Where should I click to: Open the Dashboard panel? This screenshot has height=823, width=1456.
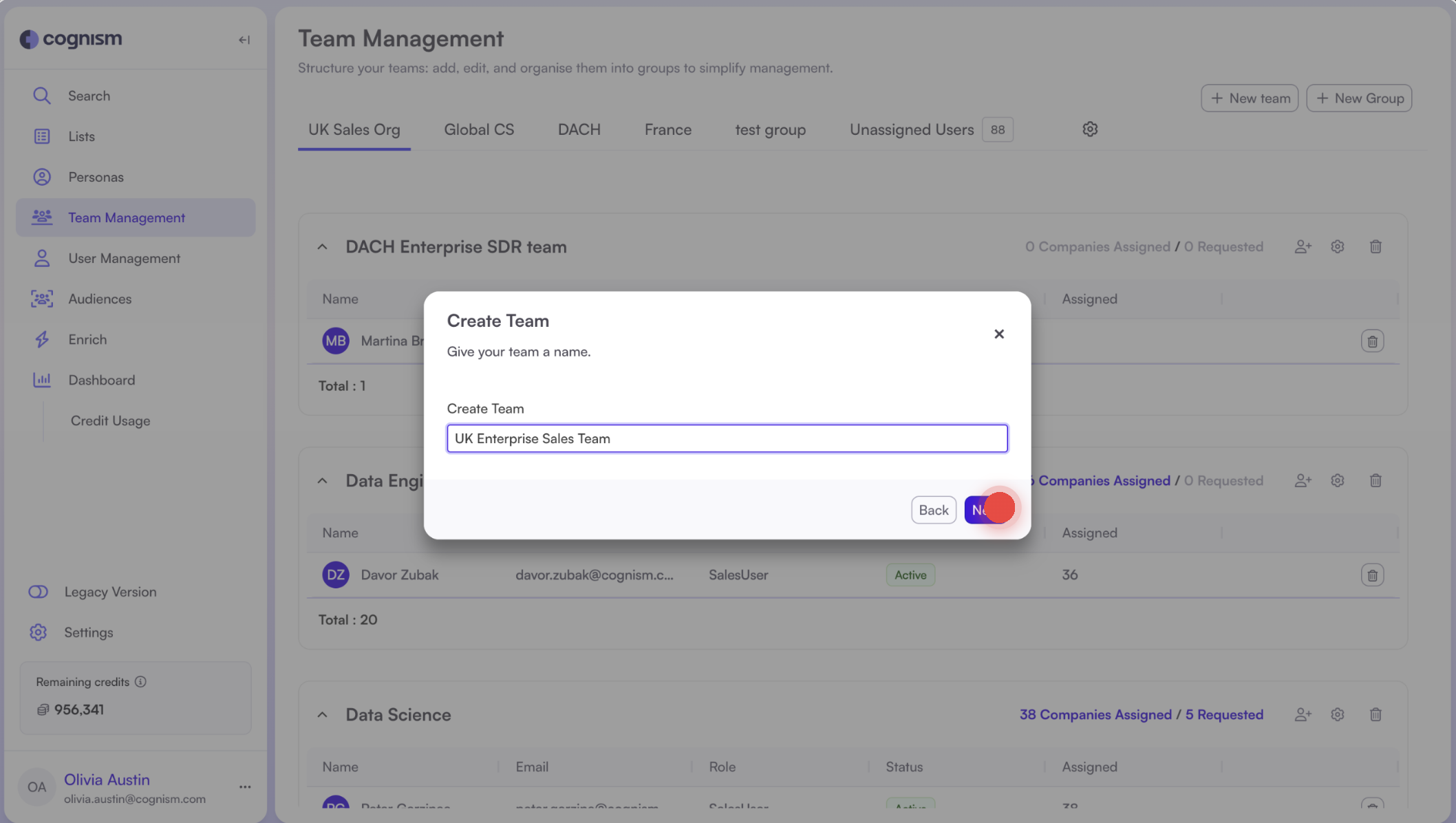pos(101,380)
